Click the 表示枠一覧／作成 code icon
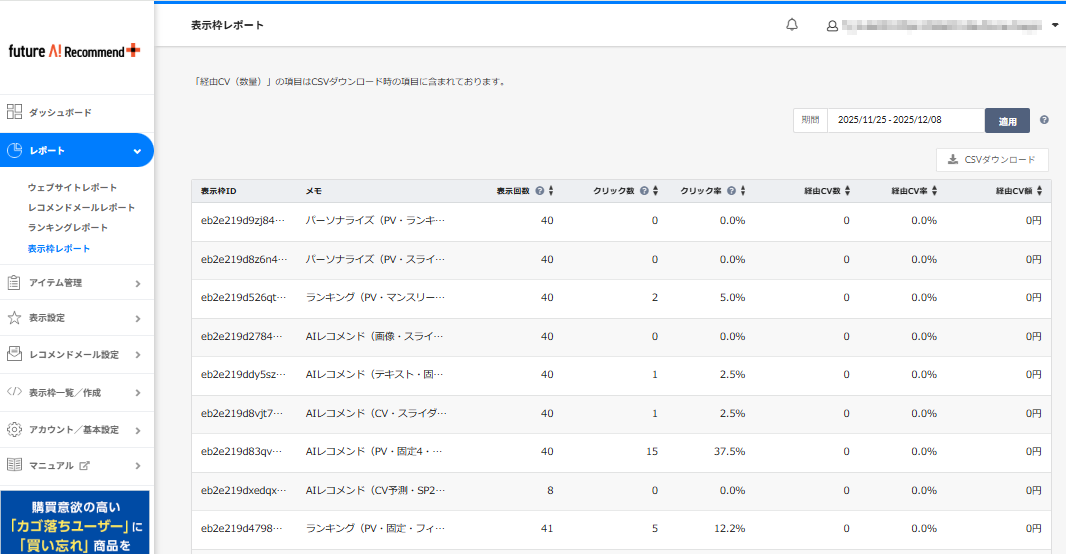 coord(14,392)
